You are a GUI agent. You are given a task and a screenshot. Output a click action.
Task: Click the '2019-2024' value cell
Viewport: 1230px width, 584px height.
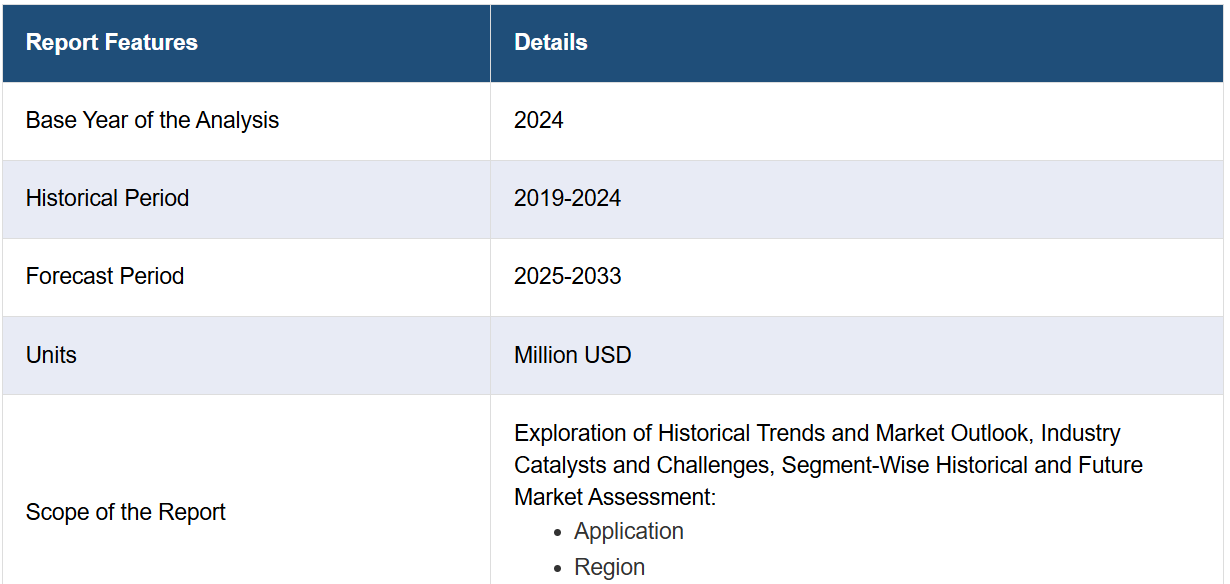click(857, 199)
